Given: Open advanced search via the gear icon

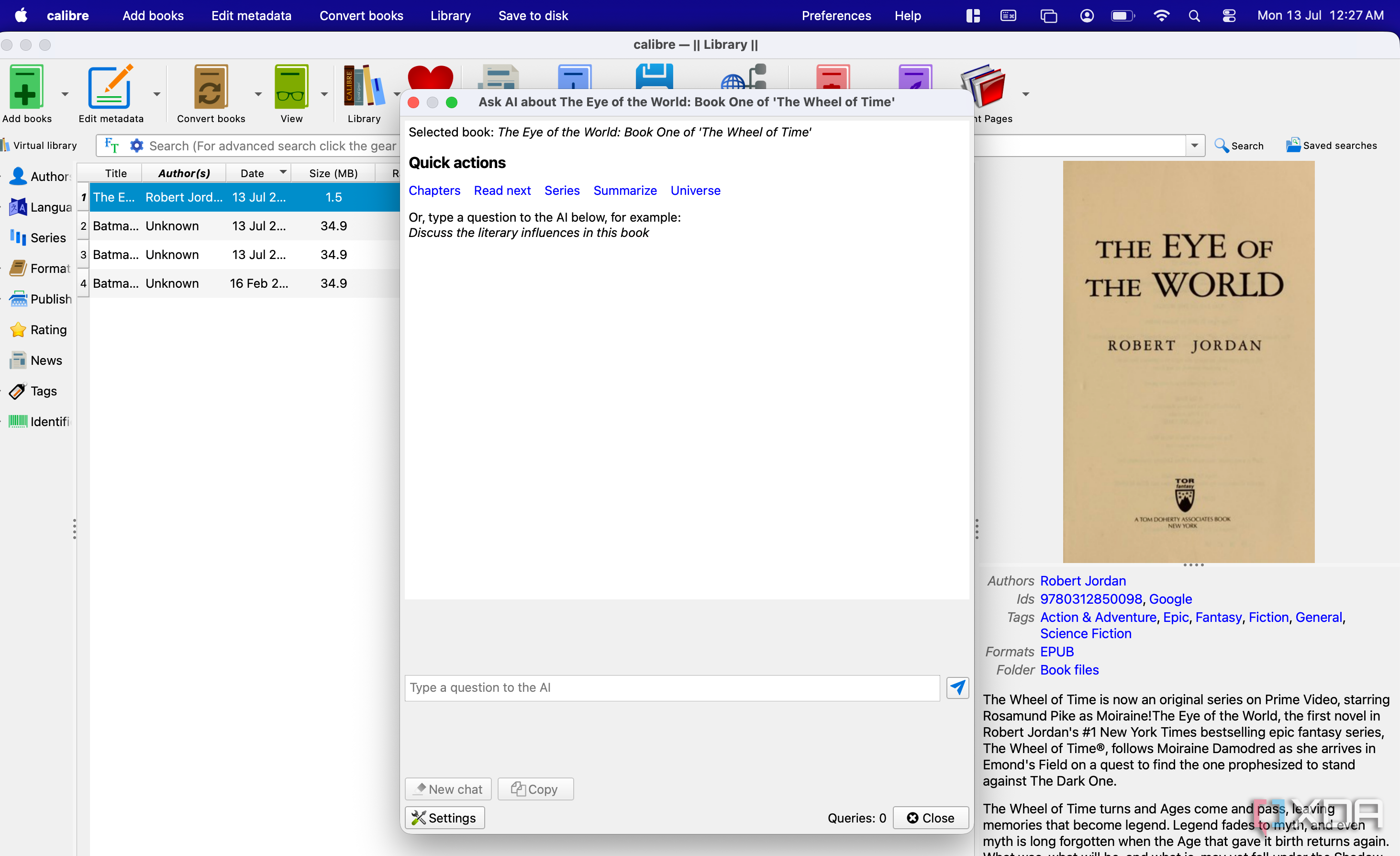Looking at the screenshot, I should [136, 146].
